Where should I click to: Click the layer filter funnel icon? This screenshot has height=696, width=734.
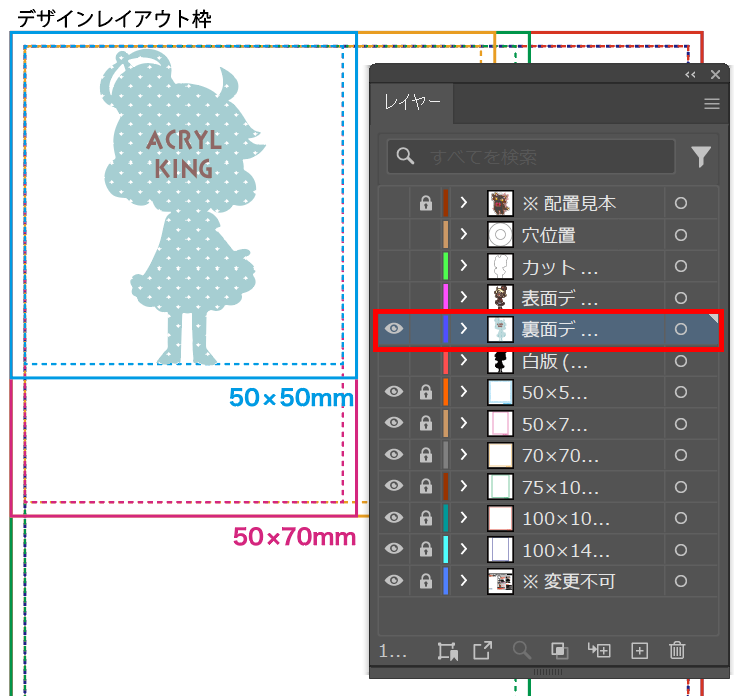click(x=701, y=156)
